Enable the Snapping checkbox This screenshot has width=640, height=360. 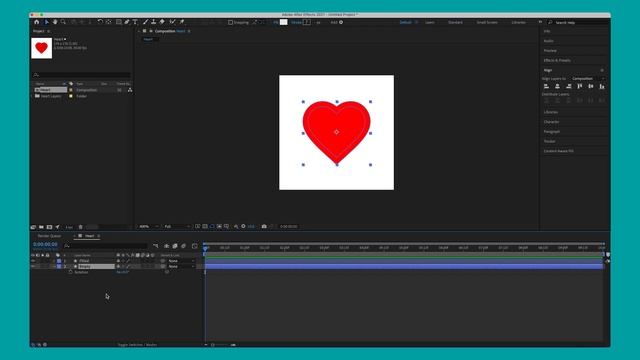click(x=230, y=22)
